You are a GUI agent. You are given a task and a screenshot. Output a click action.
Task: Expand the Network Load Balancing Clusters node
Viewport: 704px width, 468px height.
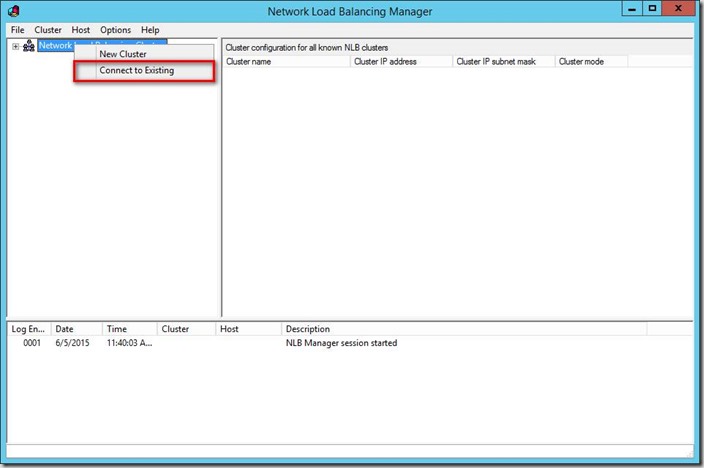pyautogui.click(x=16, y=46)
